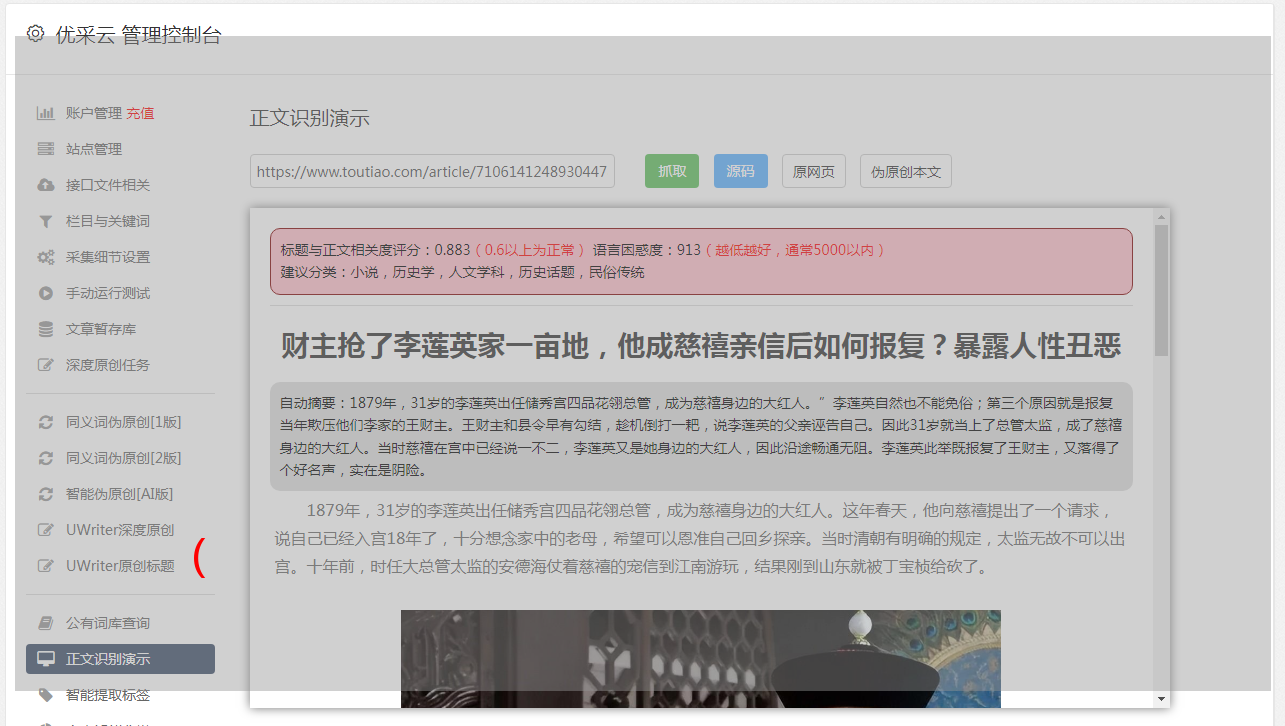Click the 标题与正文相关度评分 0.883 text
Viewport: 1285px width, 726px height.
point(375,250)
